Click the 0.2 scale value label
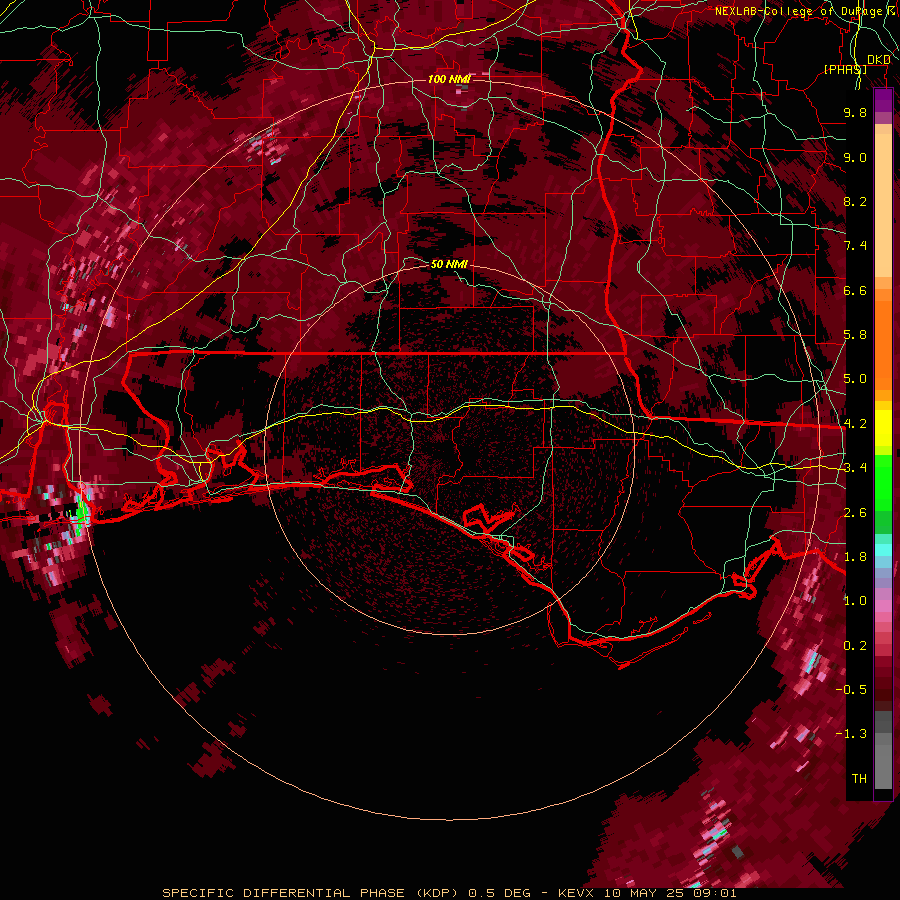Viewport: 900px width, 900px height. click(855, 646)
